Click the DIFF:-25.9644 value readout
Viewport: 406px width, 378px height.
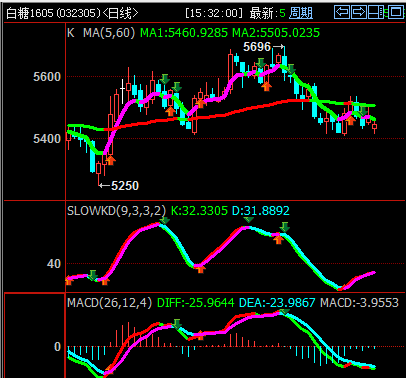(196, 303)
